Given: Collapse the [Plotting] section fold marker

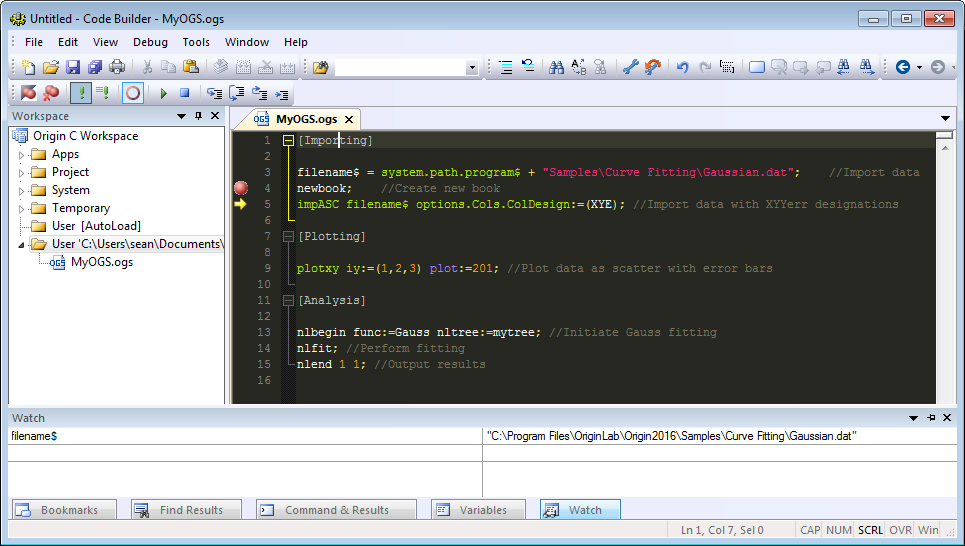Looking at the screenshot, I should [288, 236].
